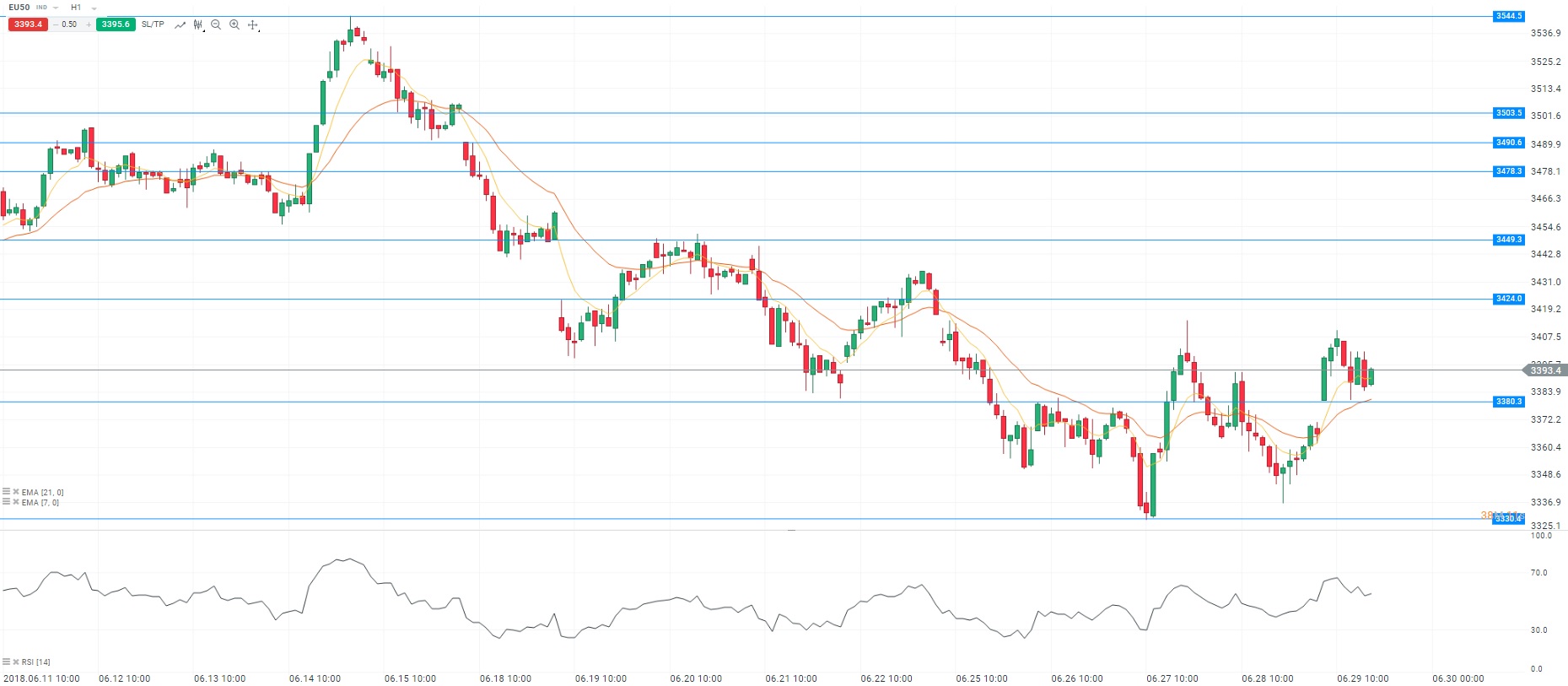1568x686 pixels.
Task: Click the 06.21 10:00 time axis label
Action: 791,678
